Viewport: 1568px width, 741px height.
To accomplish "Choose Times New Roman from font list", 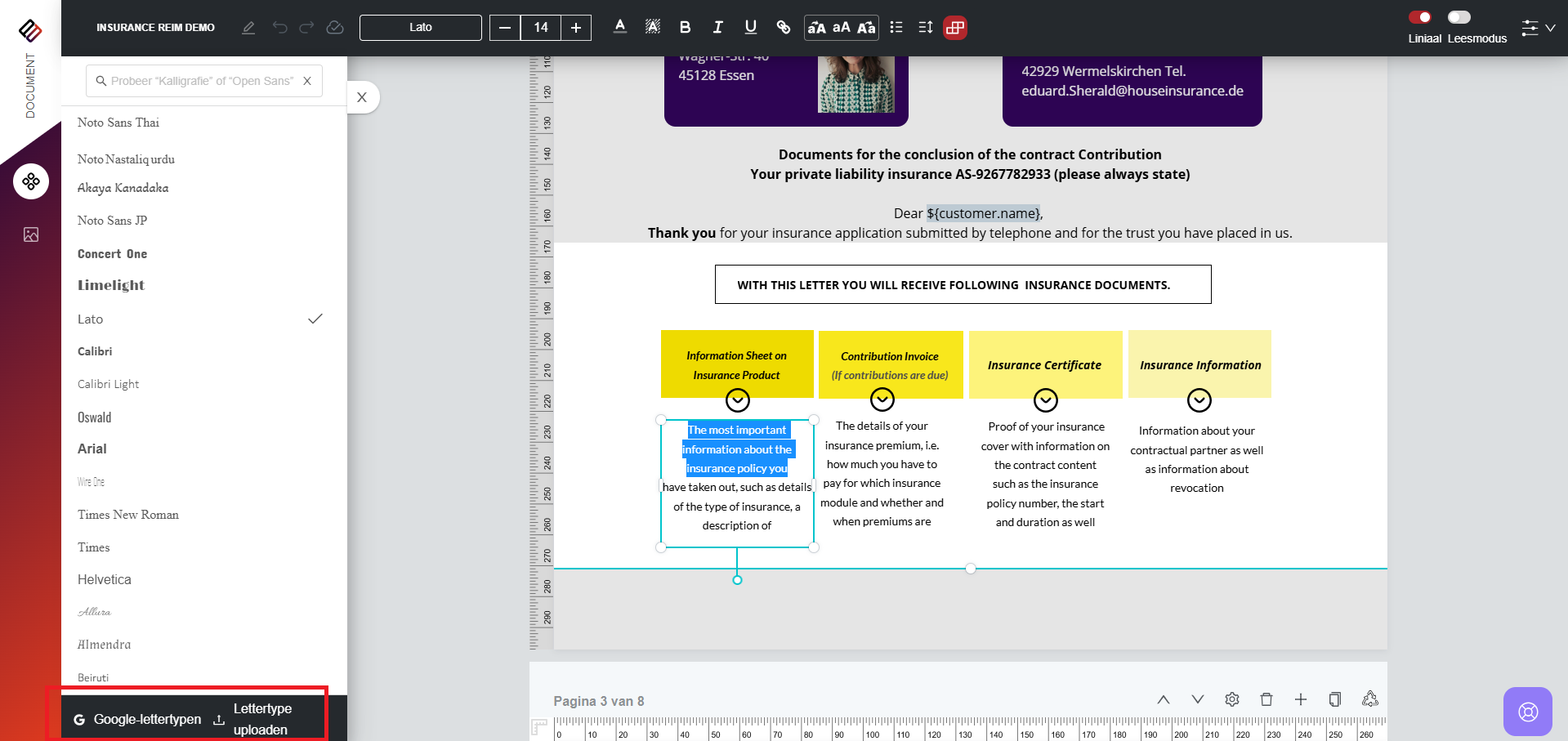I will pyautogui.click(x=128, y=515).
